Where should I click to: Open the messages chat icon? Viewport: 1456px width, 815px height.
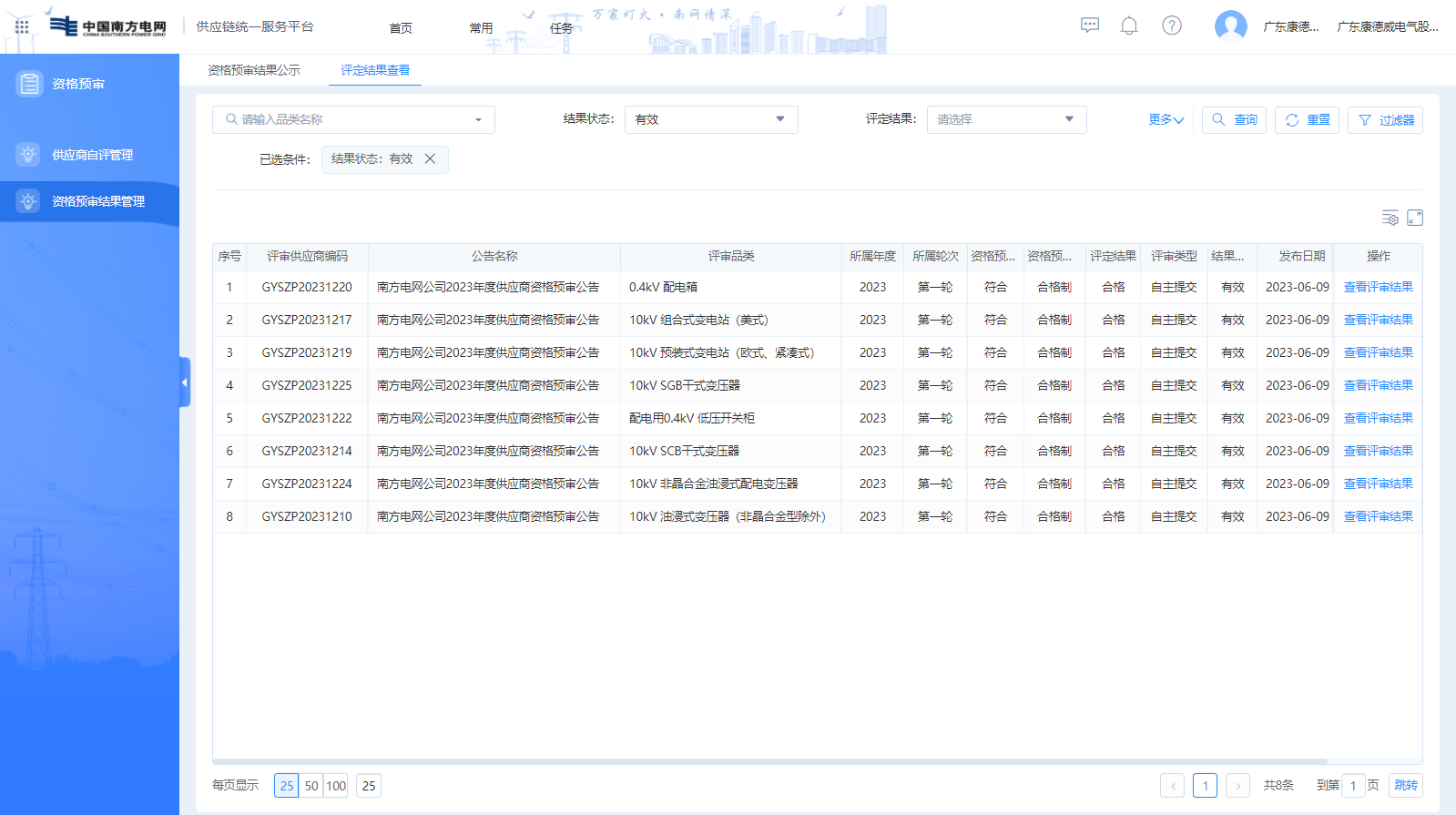(x=1089, y=25)
